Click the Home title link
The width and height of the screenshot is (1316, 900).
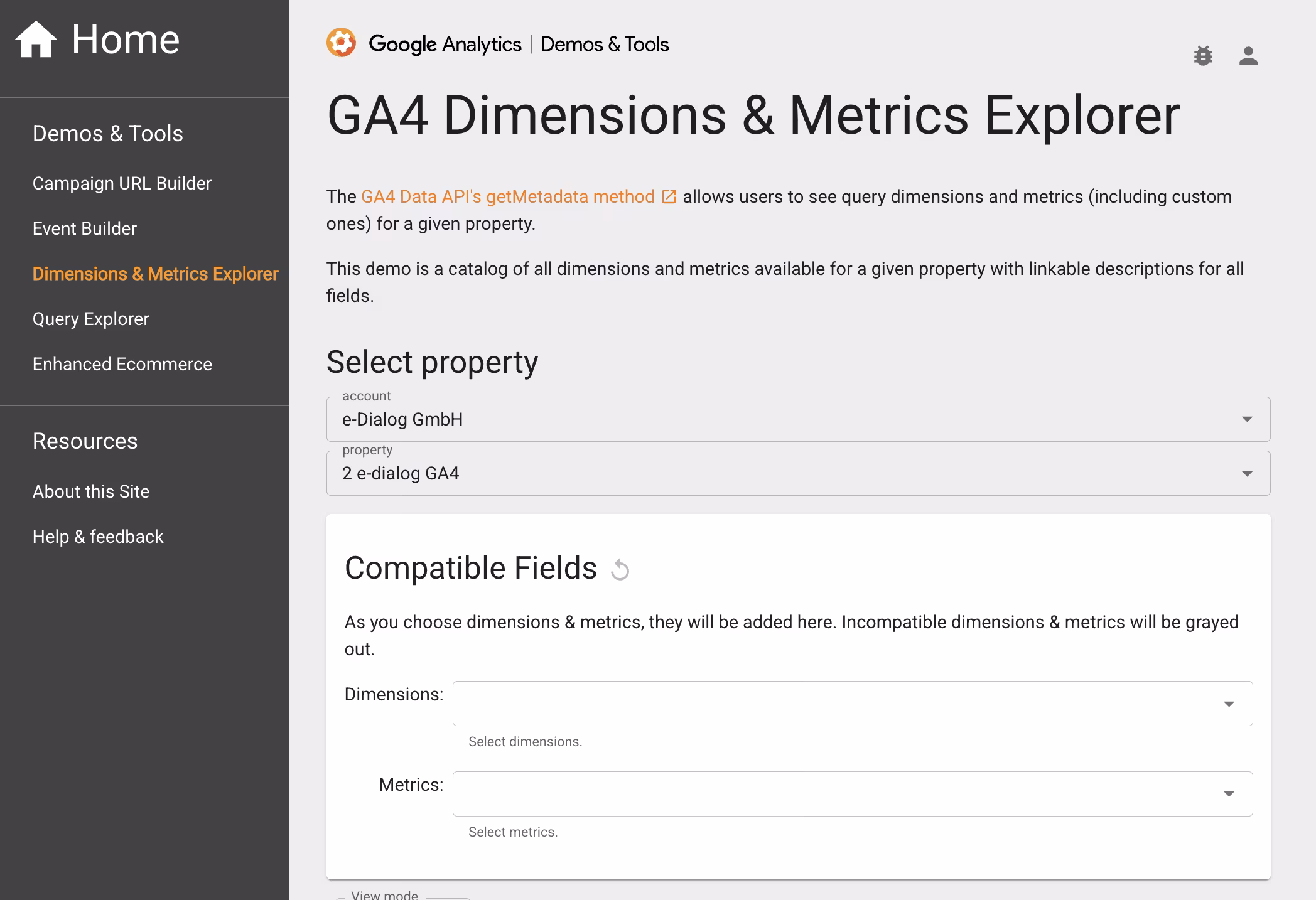pos(126,39)
